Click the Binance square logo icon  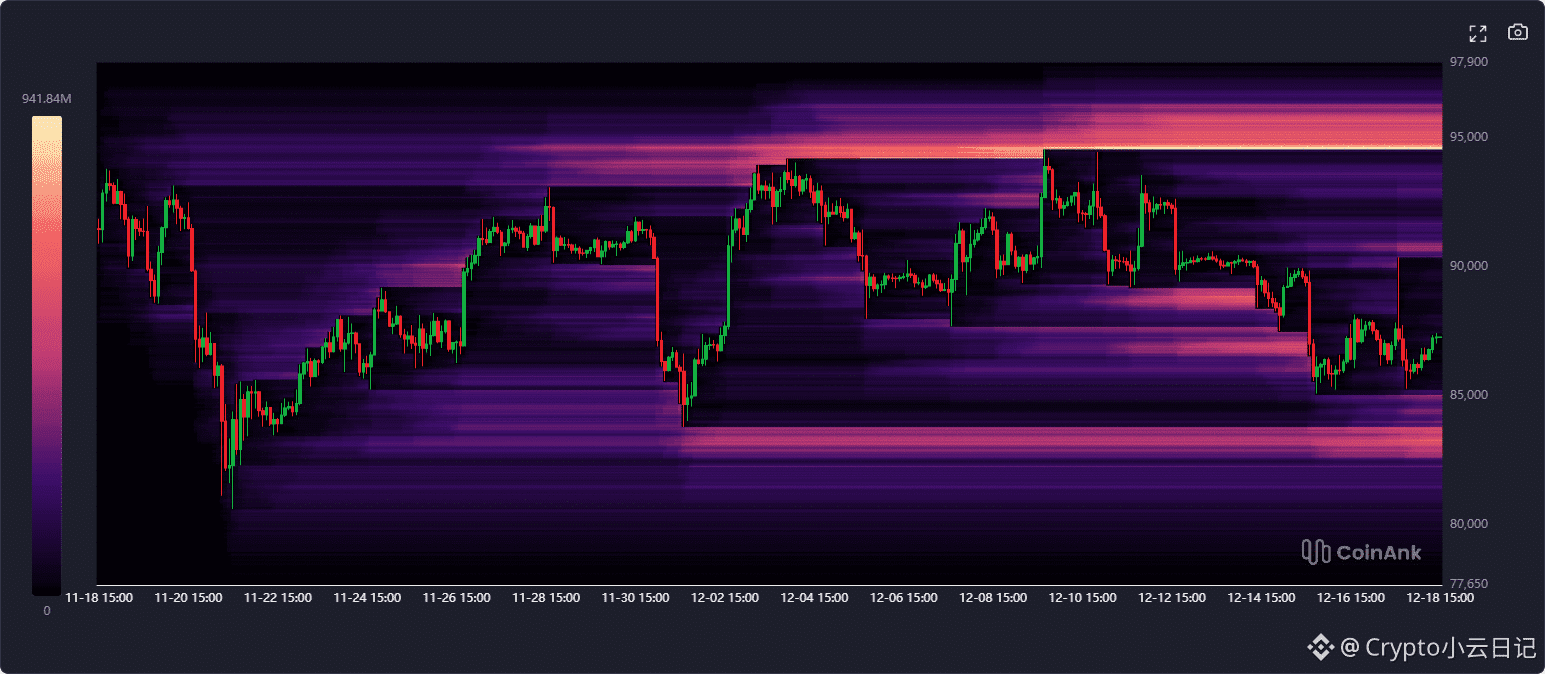[x=1321, y=648]
